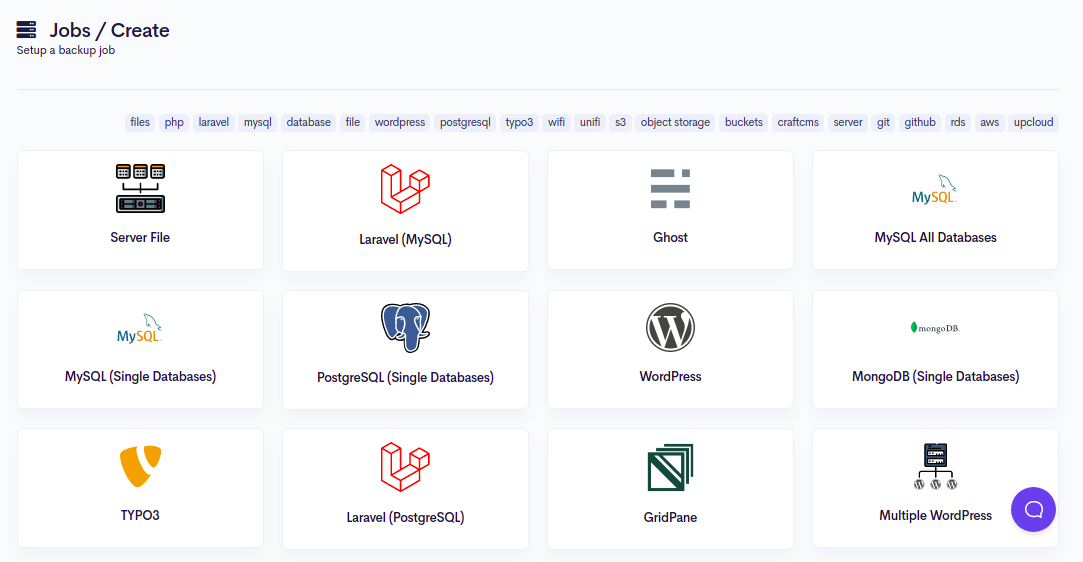This screenshot has width=1083, height=562.
Task: Click the orange TYPO3 logo icon
Action: pos(140,466)
